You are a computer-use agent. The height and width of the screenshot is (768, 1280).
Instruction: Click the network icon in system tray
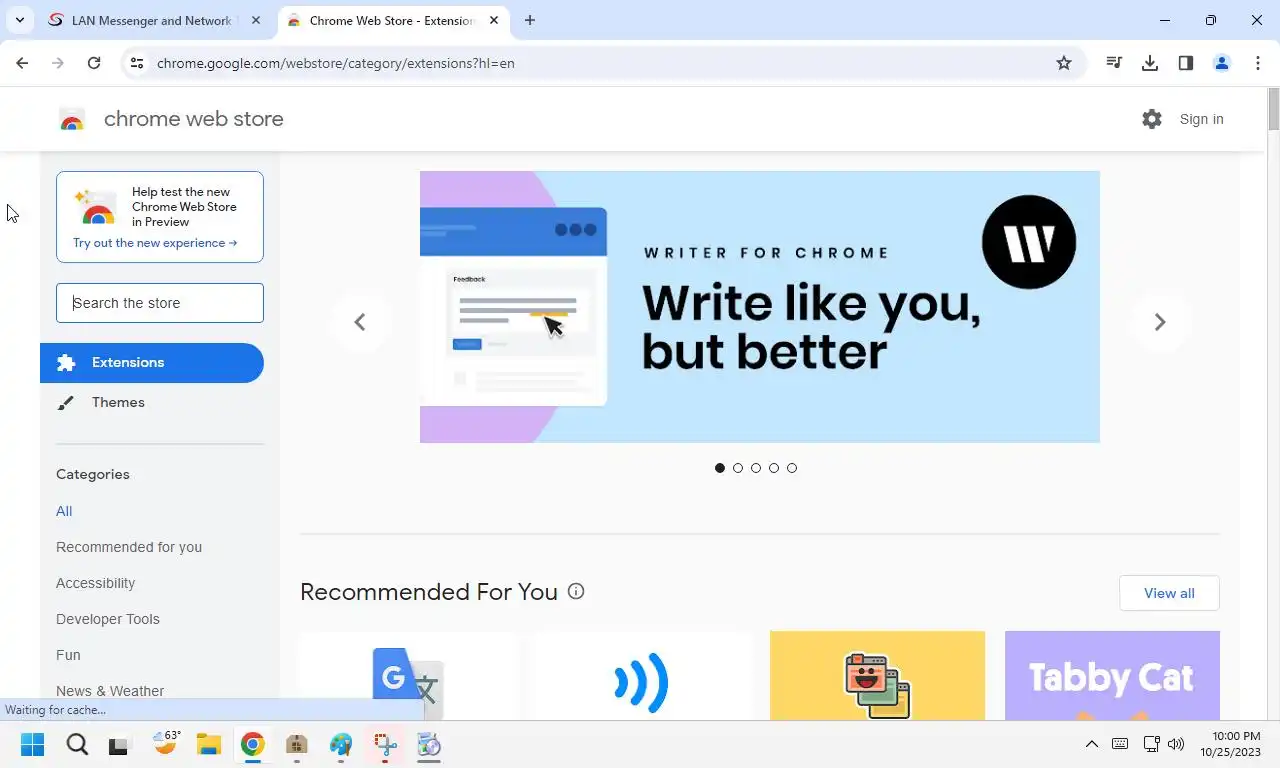[x=1151, y=744]
